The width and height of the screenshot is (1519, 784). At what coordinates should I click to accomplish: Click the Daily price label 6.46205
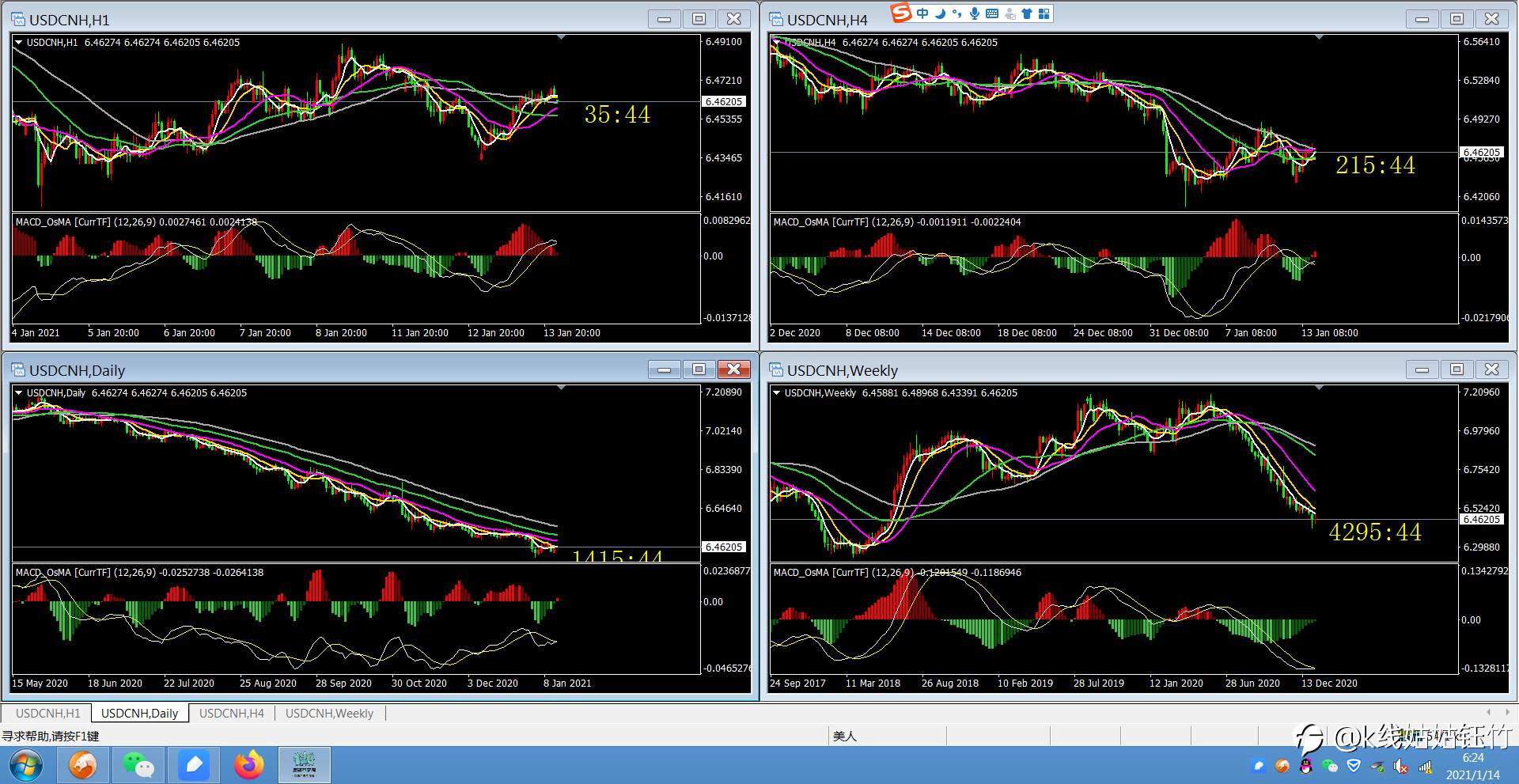click(x=724, y=547)
